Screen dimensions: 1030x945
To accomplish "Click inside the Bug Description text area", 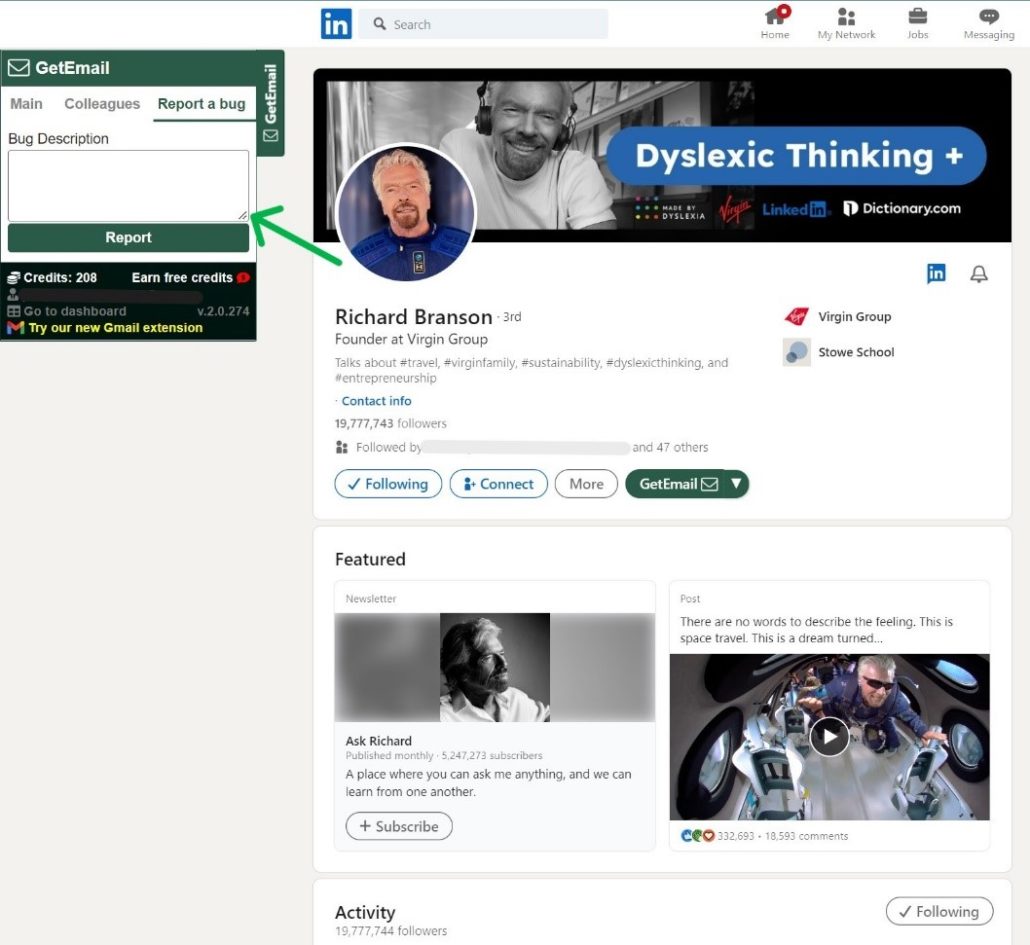I will (128, 185).
